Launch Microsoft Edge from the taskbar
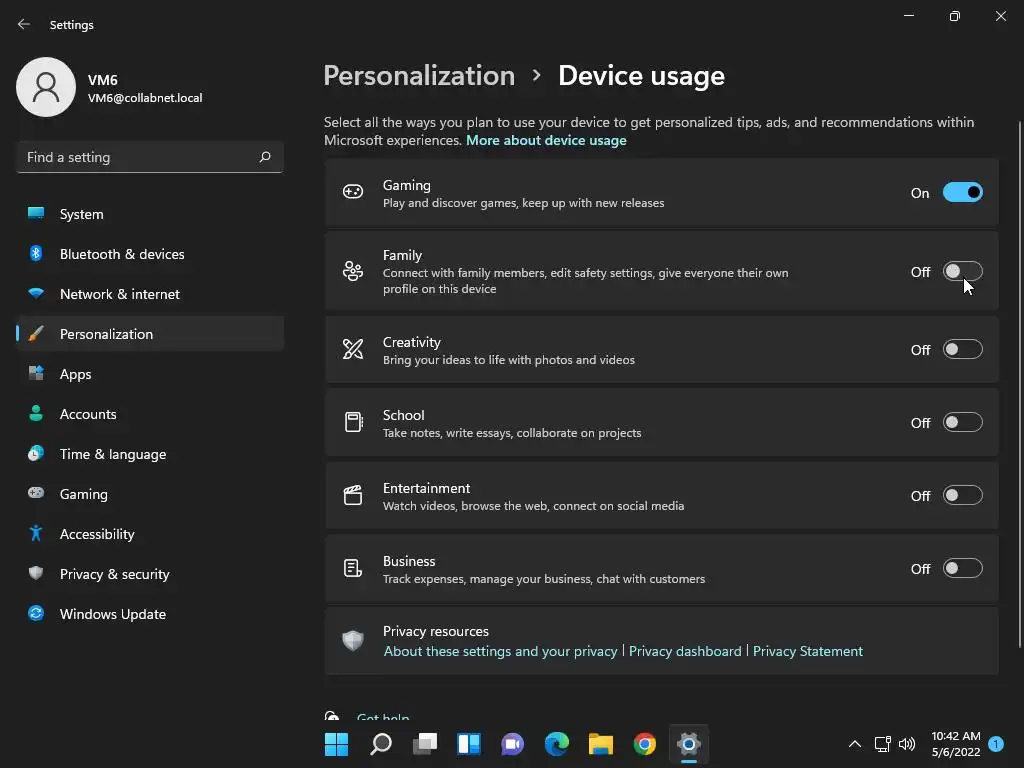 coord(556,744)
